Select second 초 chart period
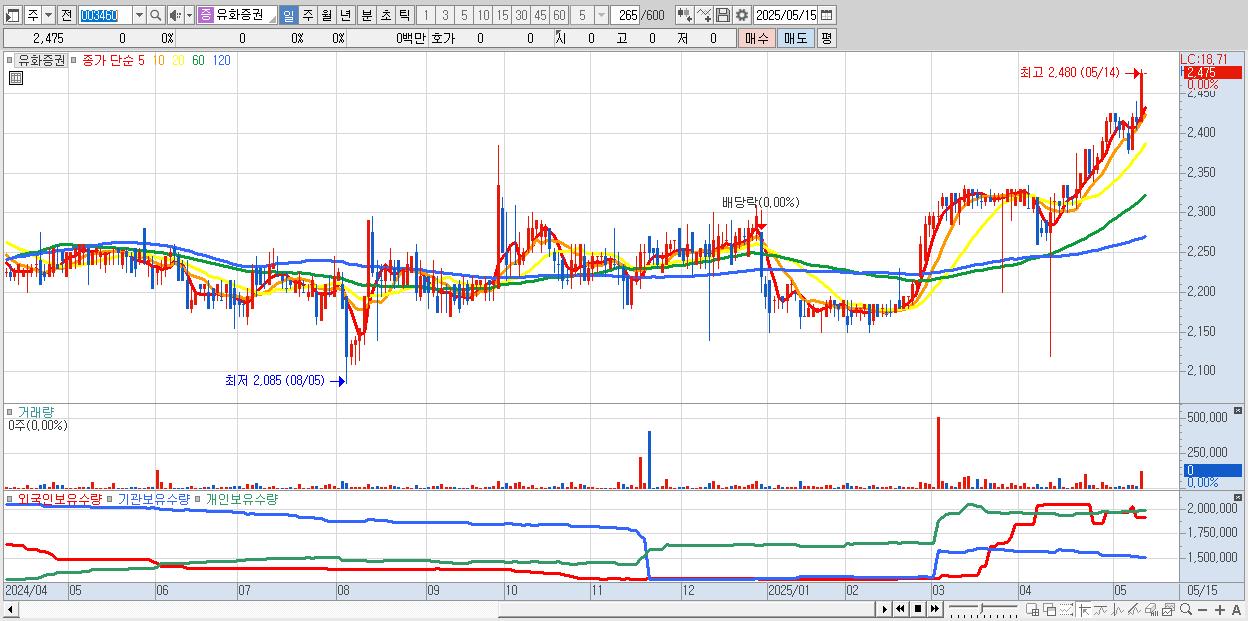This screenshot has width=1248, height=621. 385,15
